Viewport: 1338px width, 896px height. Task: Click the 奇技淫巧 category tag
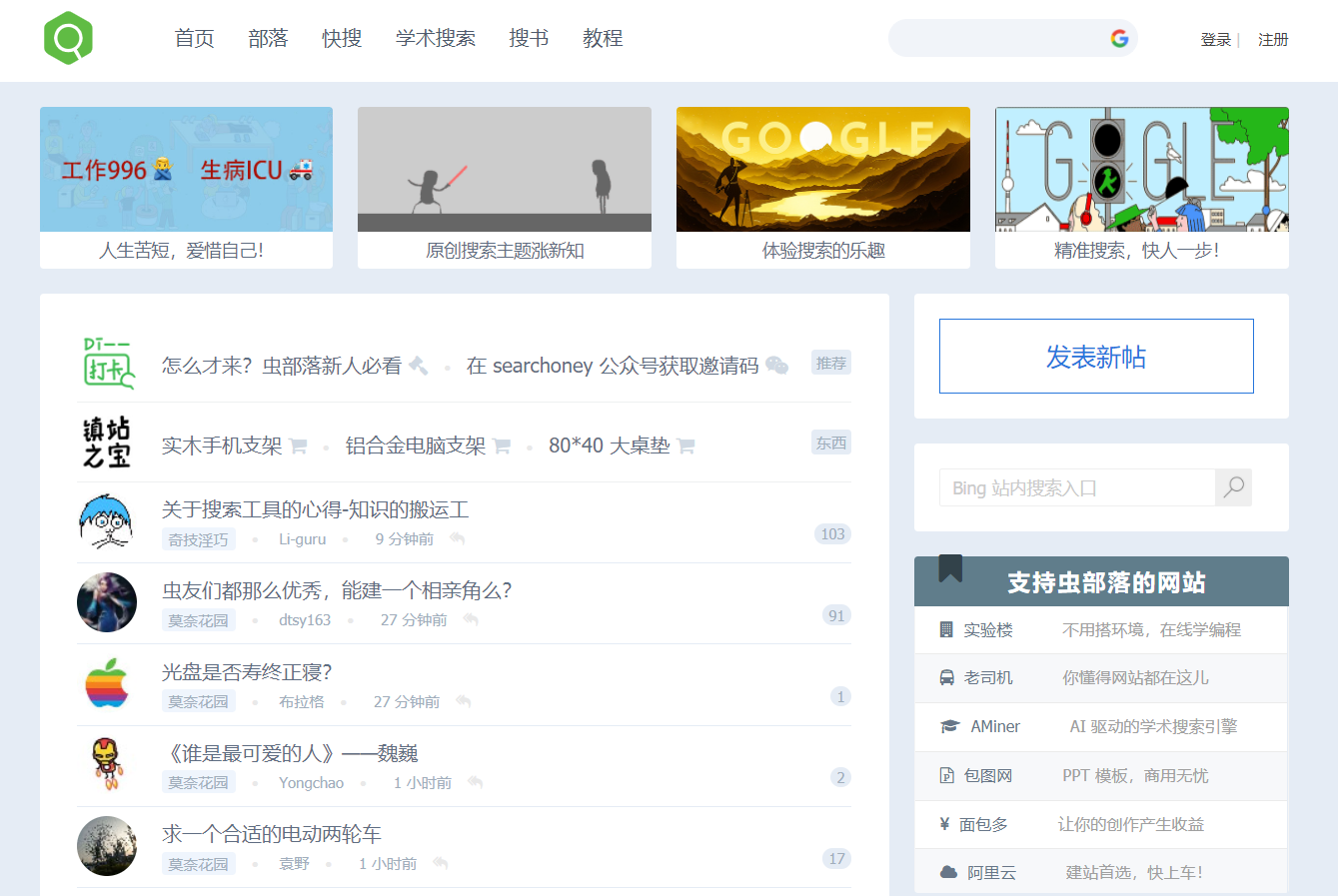click(198, 539)
